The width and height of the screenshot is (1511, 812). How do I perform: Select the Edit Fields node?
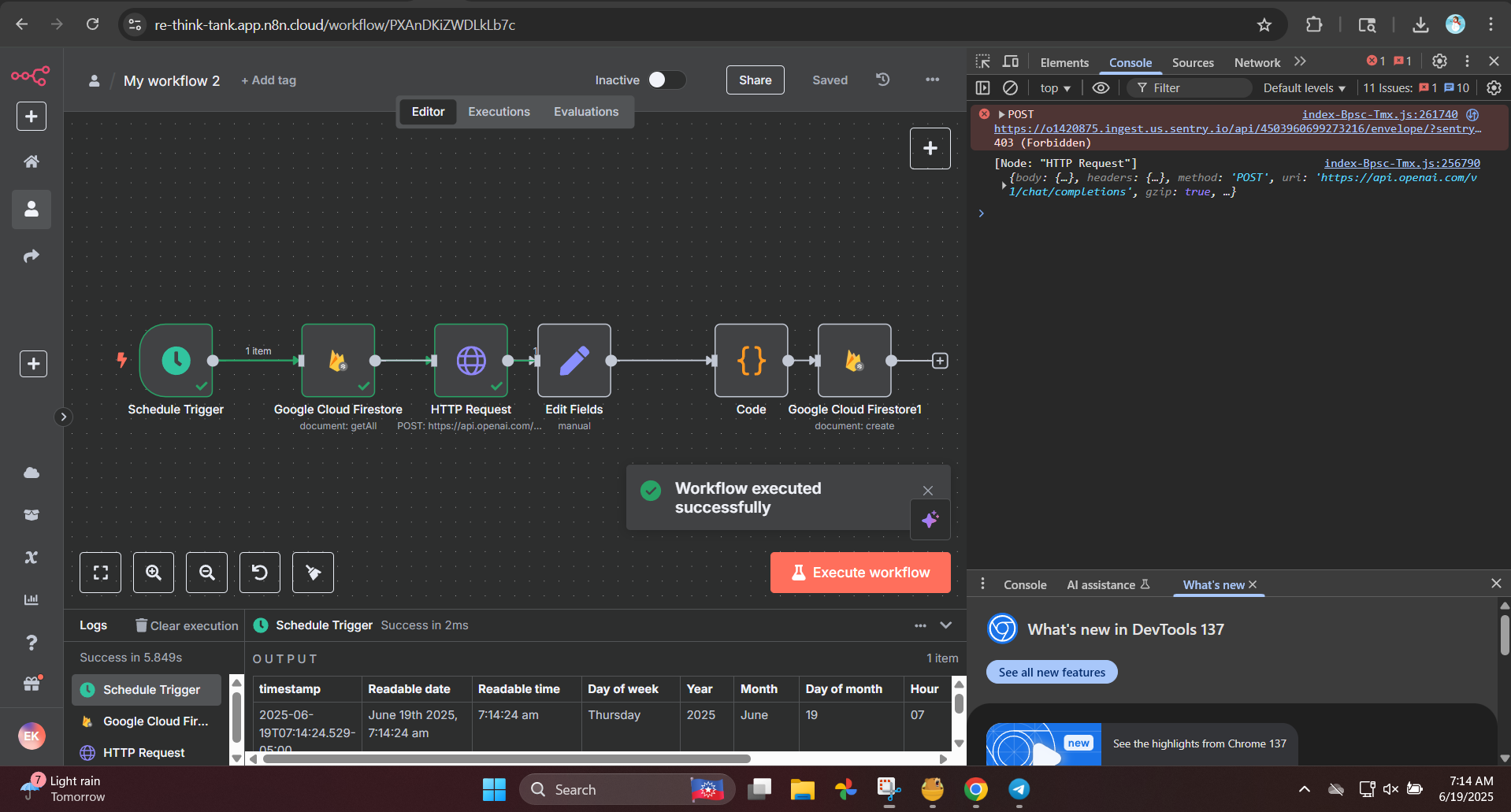574,360
